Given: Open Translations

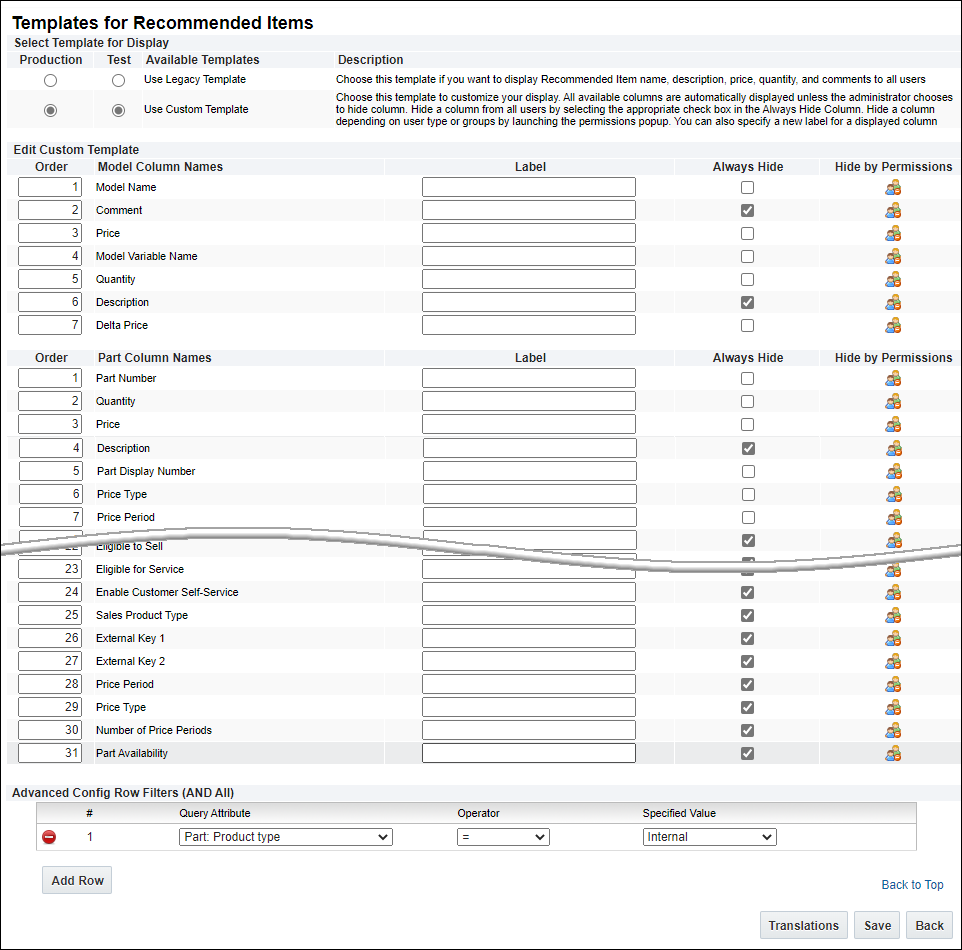Looking at the screenshot, I should (804, 925).
